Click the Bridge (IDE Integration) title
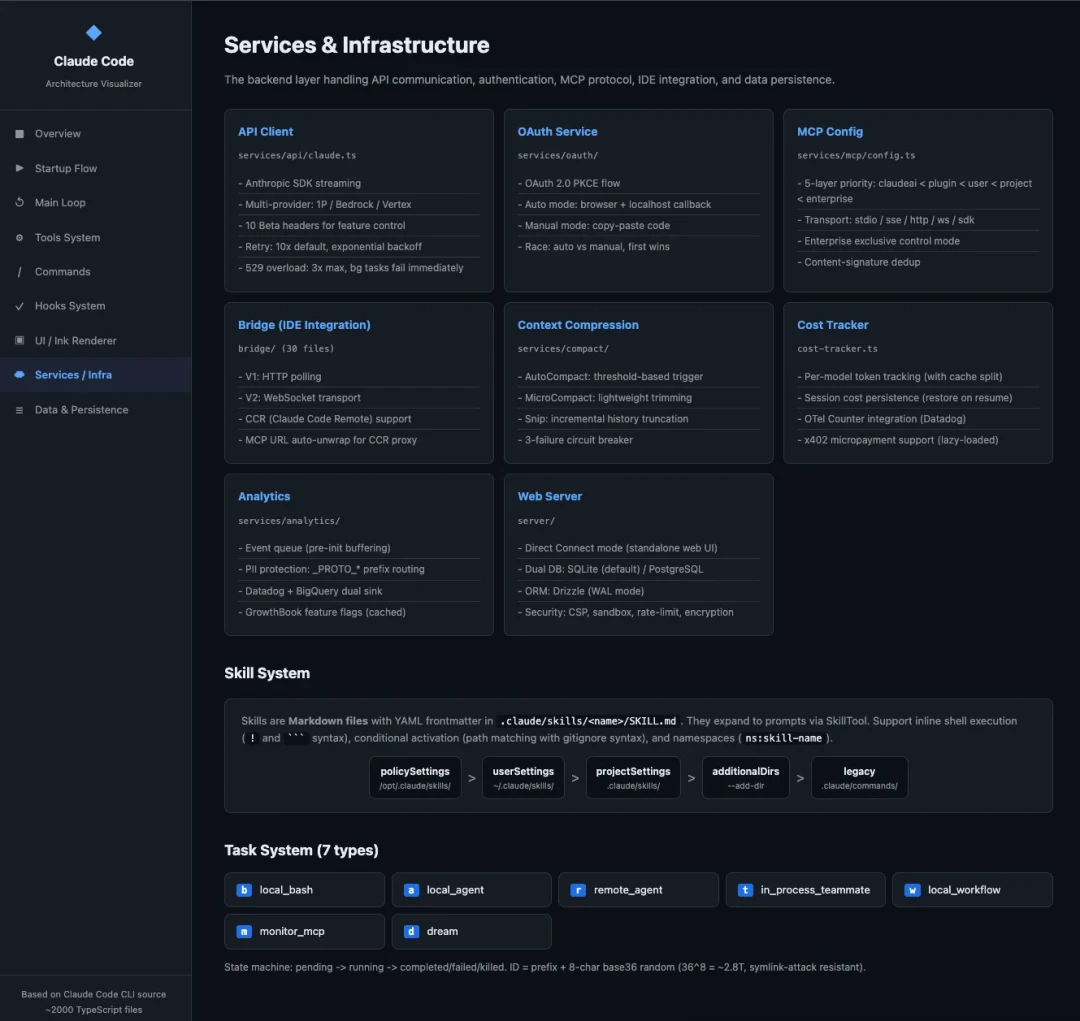Screen dimensions: 1080x1021 point(304,325)
